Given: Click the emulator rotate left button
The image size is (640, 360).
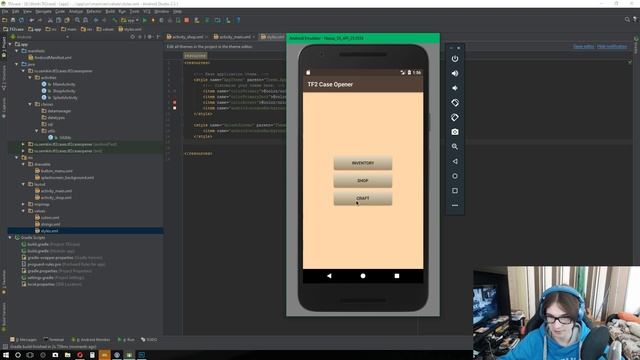Looking at the screenshot, I should click(x=455, y=103).
